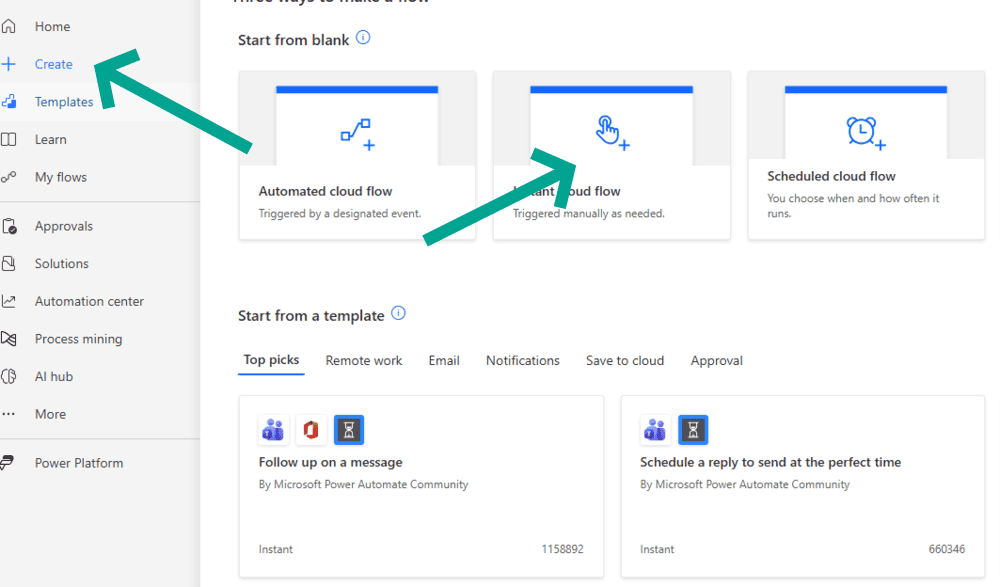Click 'Instant' label on Follow up card
Image resolution: width=1000 pixels, height=587 pixels.
(276, 549)
